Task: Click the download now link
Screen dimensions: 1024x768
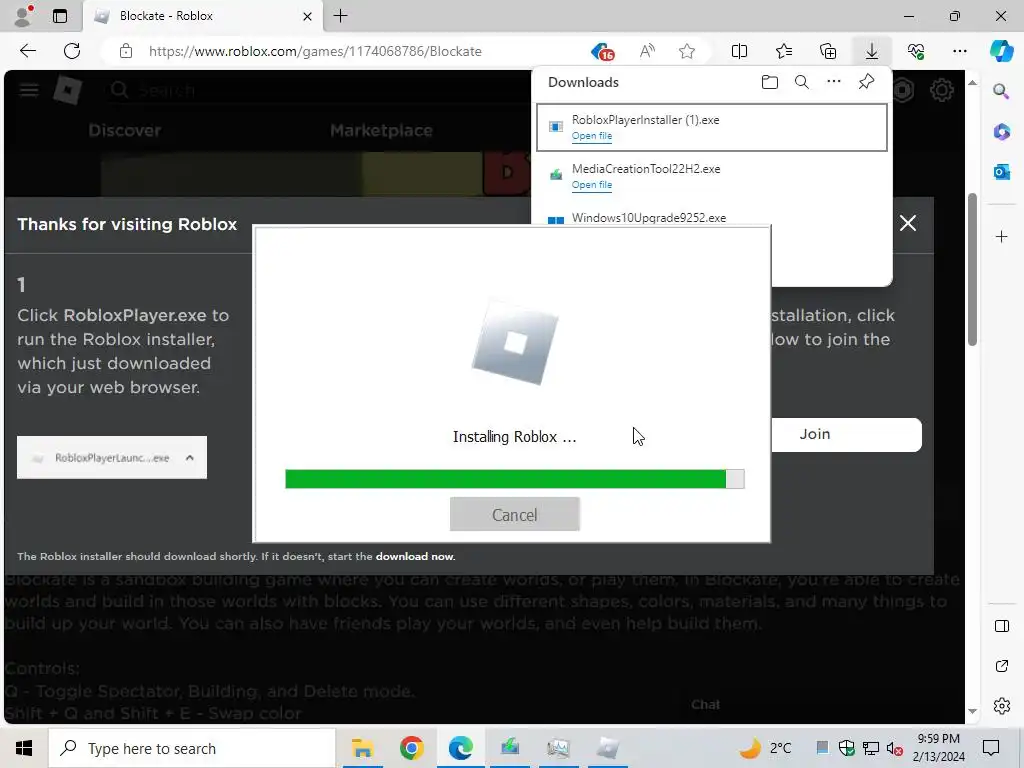Action: click(x=415, y=556)
